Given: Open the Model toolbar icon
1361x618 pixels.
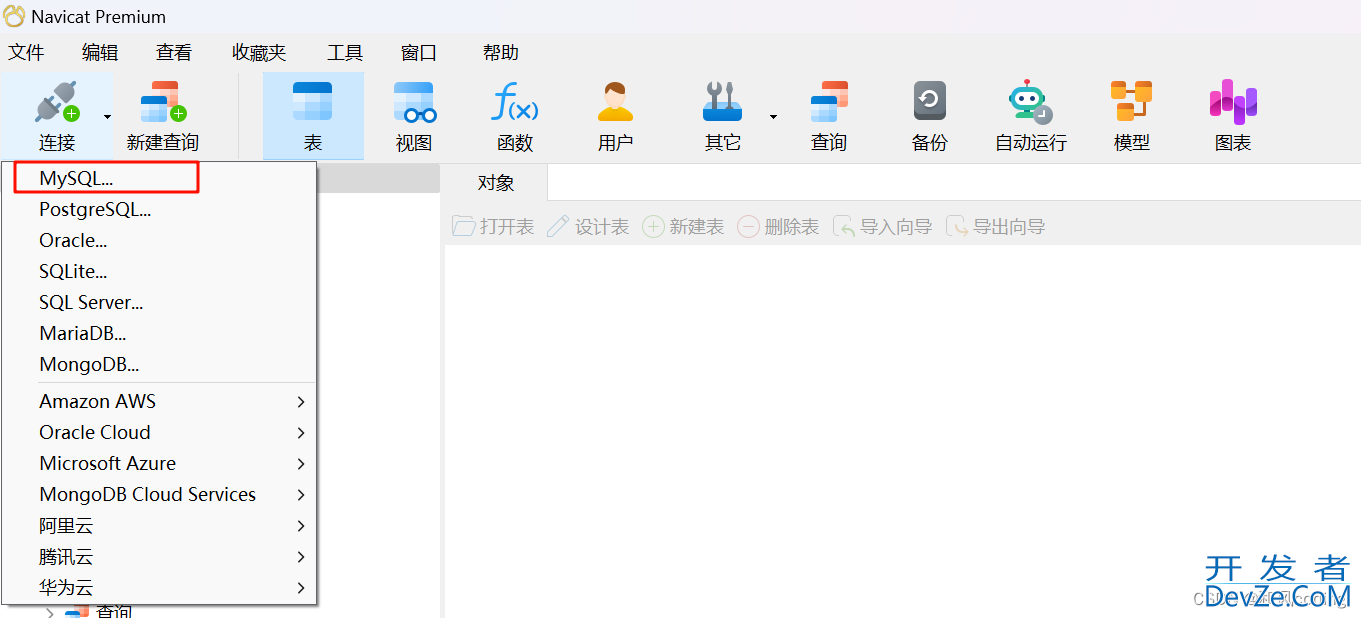Looking at the screenshot, I should click(x=1132, y=103).
